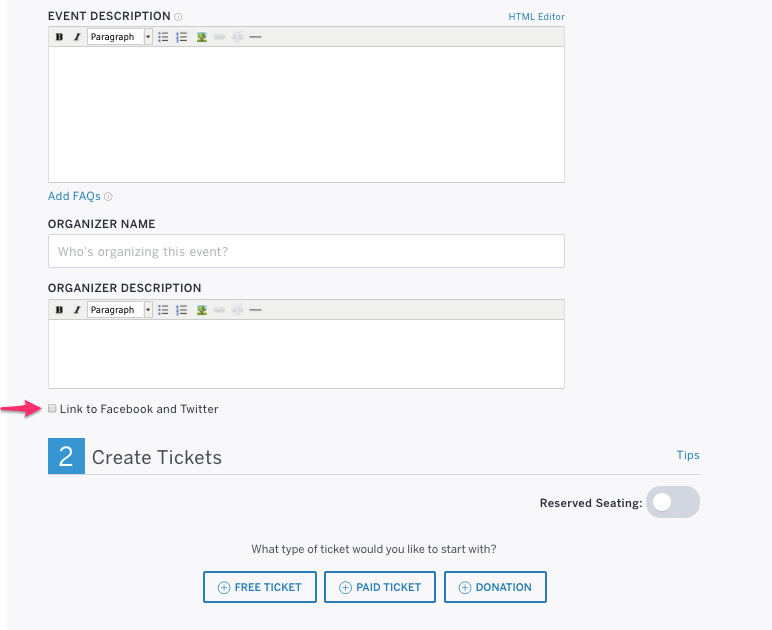Image resolution: width=772 pixels, height=630 pixels.
Task: Check Link to Facebook and Twitter
Action: tap(52, 409)
